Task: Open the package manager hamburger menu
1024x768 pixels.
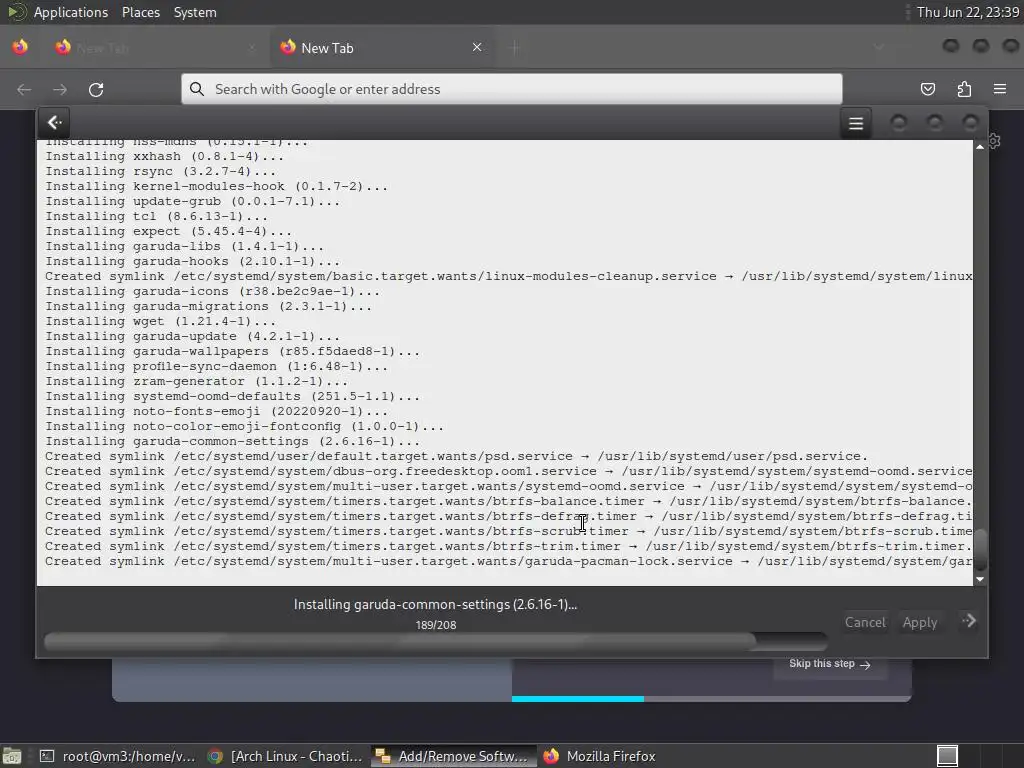Action: click(x=856, y=123)
